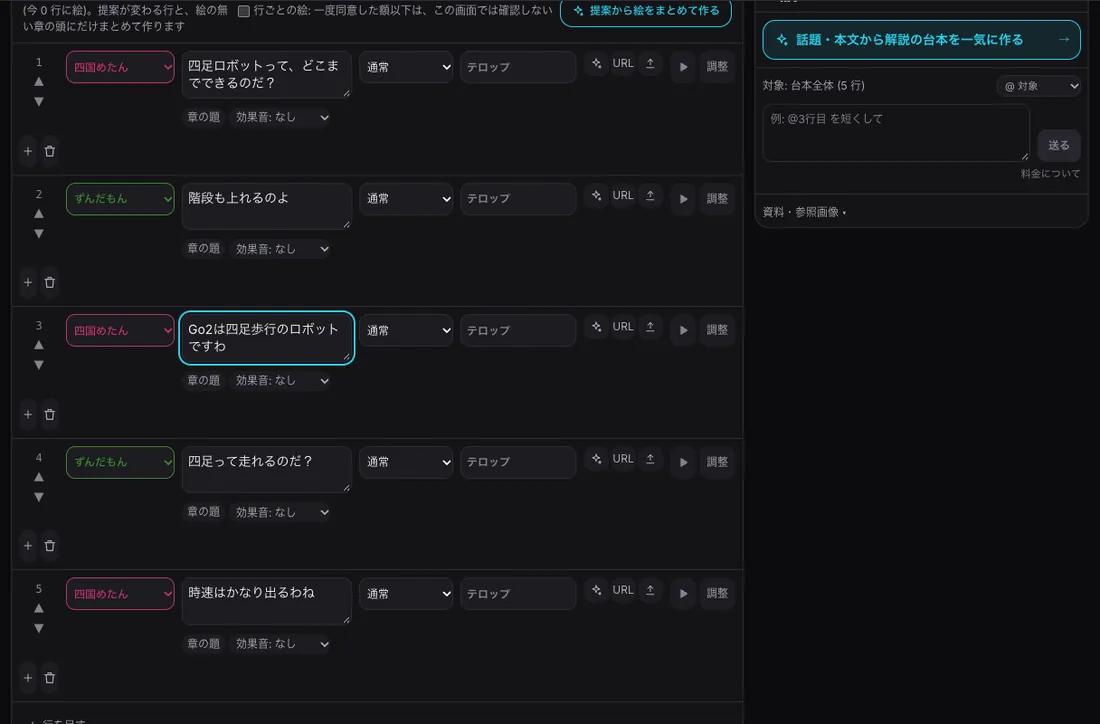The image size is (1100, 724).
Task: Click the script text Go2は四足歩行のロボットですわ
Action: pyautogui.click(x=267, y=337)
